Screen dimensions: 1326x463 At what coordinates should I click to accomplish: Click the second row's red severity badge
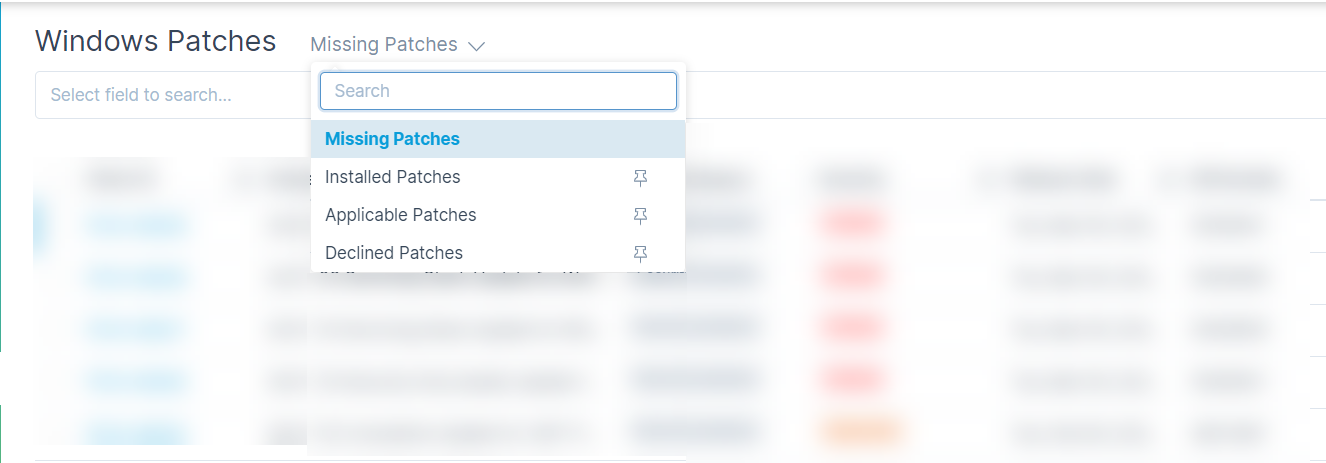pos(852,275)
